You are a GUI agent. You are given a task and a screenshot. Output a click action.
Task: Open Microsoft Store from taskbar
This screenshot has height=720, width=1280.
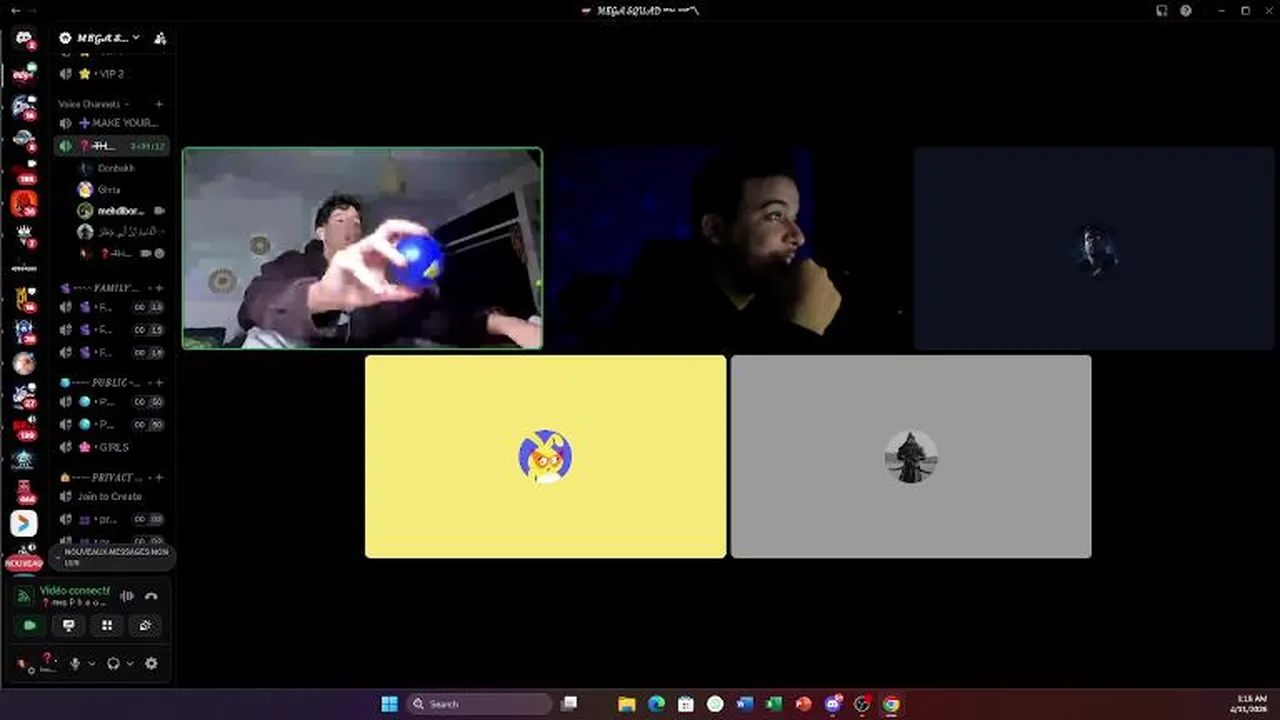[685, 704]
